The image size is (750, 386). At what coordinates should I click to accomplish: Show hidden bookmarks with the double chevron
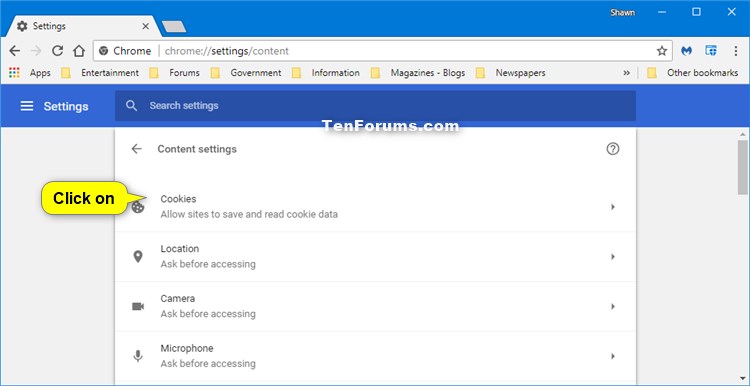click(x=626, y=73)
